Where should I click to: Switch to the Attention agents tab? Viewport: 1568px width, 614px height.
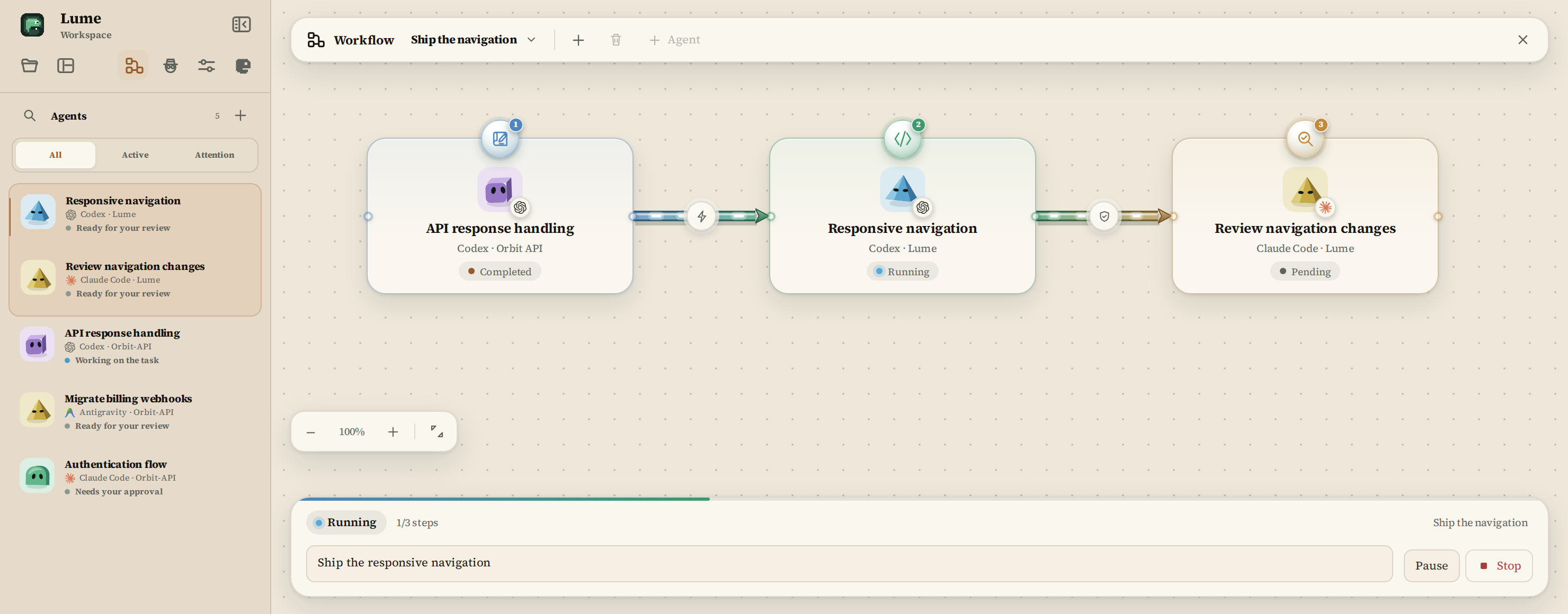tap(214, 155)
